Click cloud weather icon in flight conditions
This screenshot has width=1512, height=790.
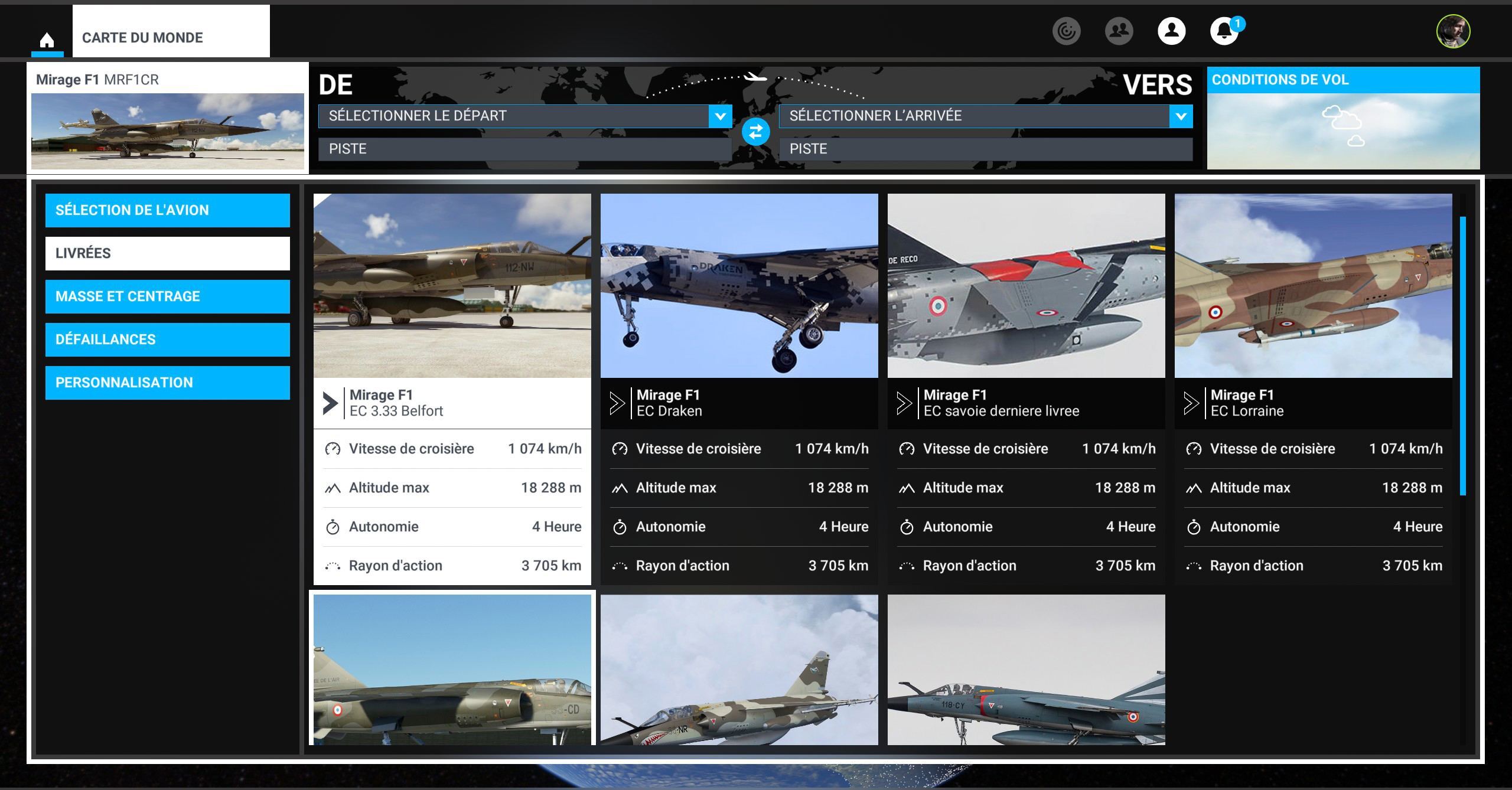[x=1342, y=125]
